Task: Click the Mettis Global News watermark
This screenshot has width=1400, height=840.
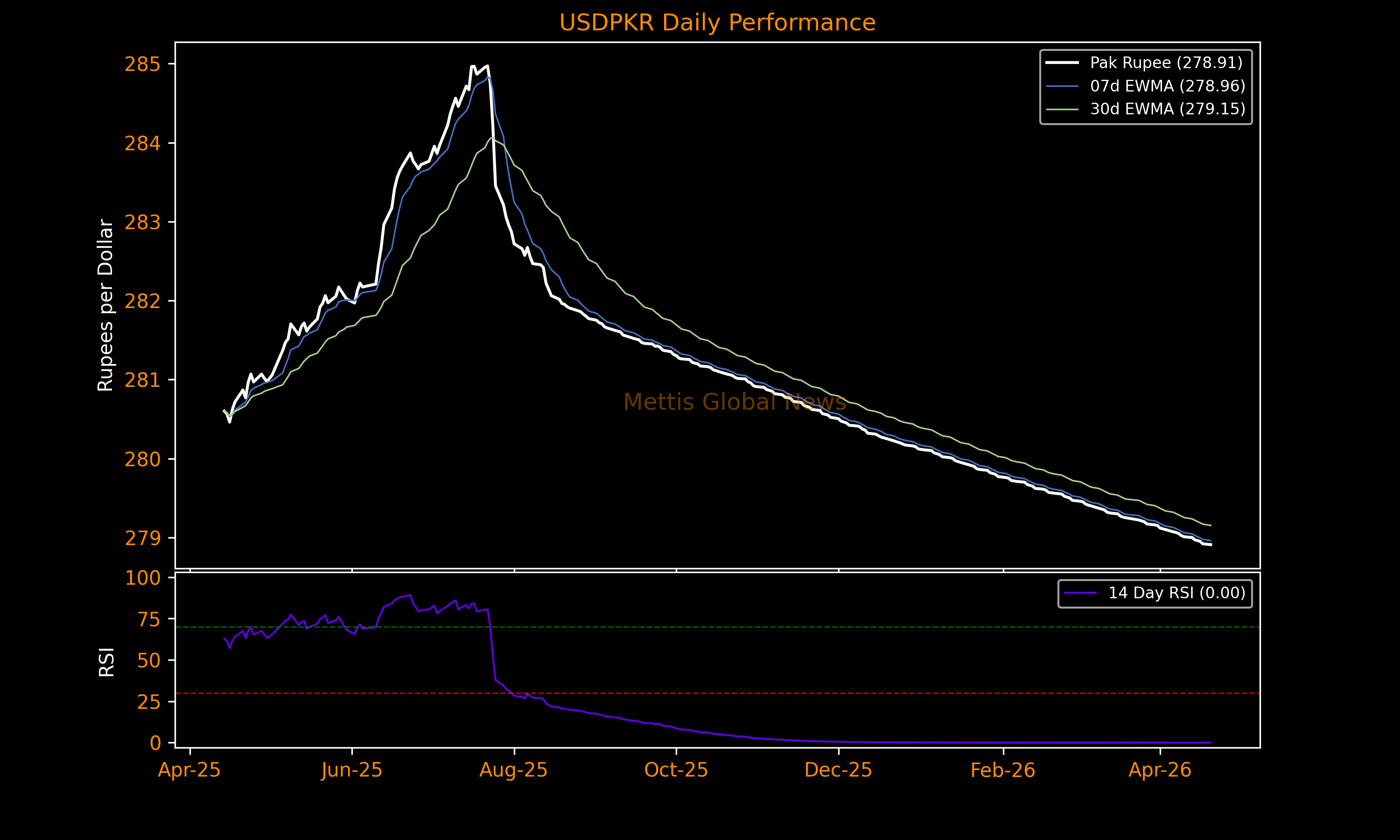Action: pos(735,402)
